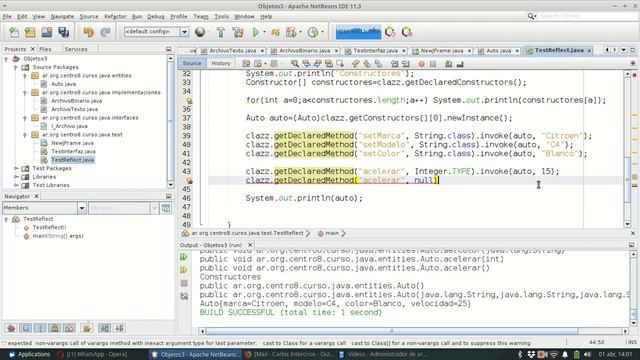This screenshot has height=360, width=640.
Task: Click the main breadcrumb in editor footer
Action: point(332,233)
